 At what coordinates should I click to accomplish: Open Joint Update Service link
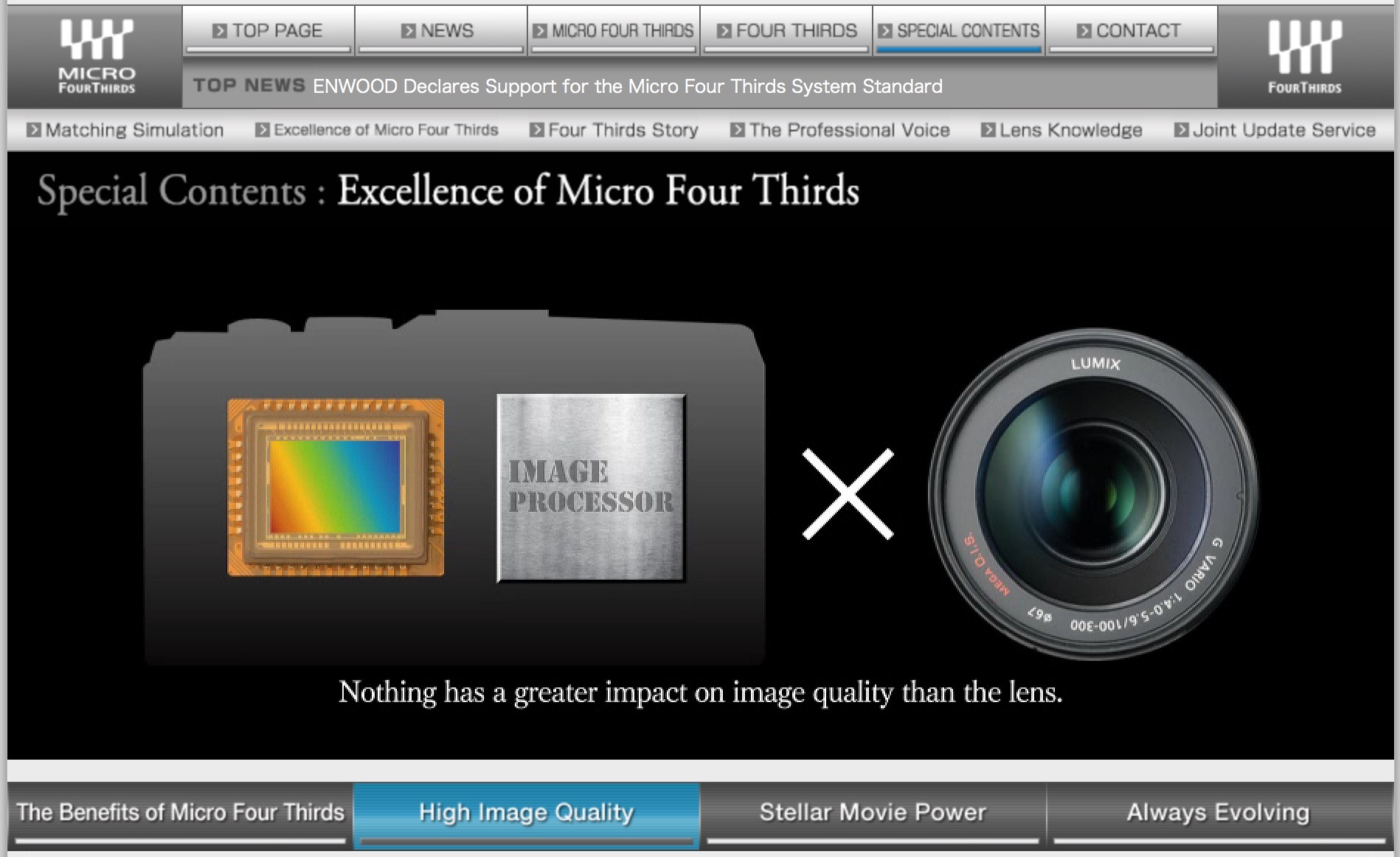coord(1275,131)
